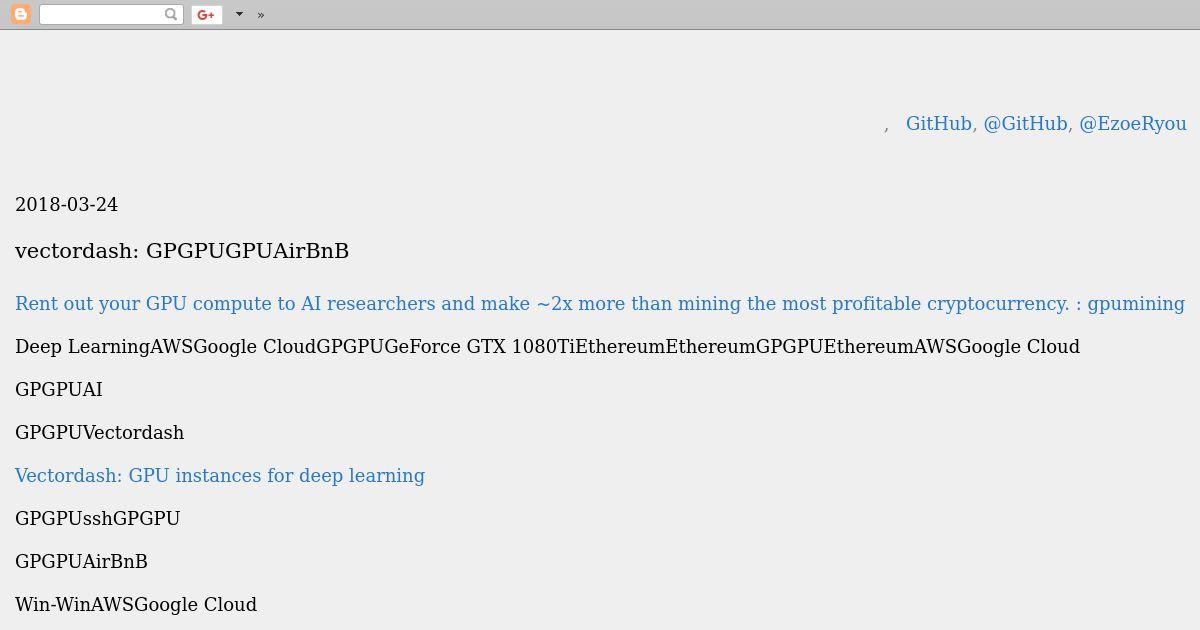Click the paragraph mentioning GeForce GTX 1080Ti
The width and height of the screenshot is (1200, 630).
pyautogui.click(x=547, y=346)
